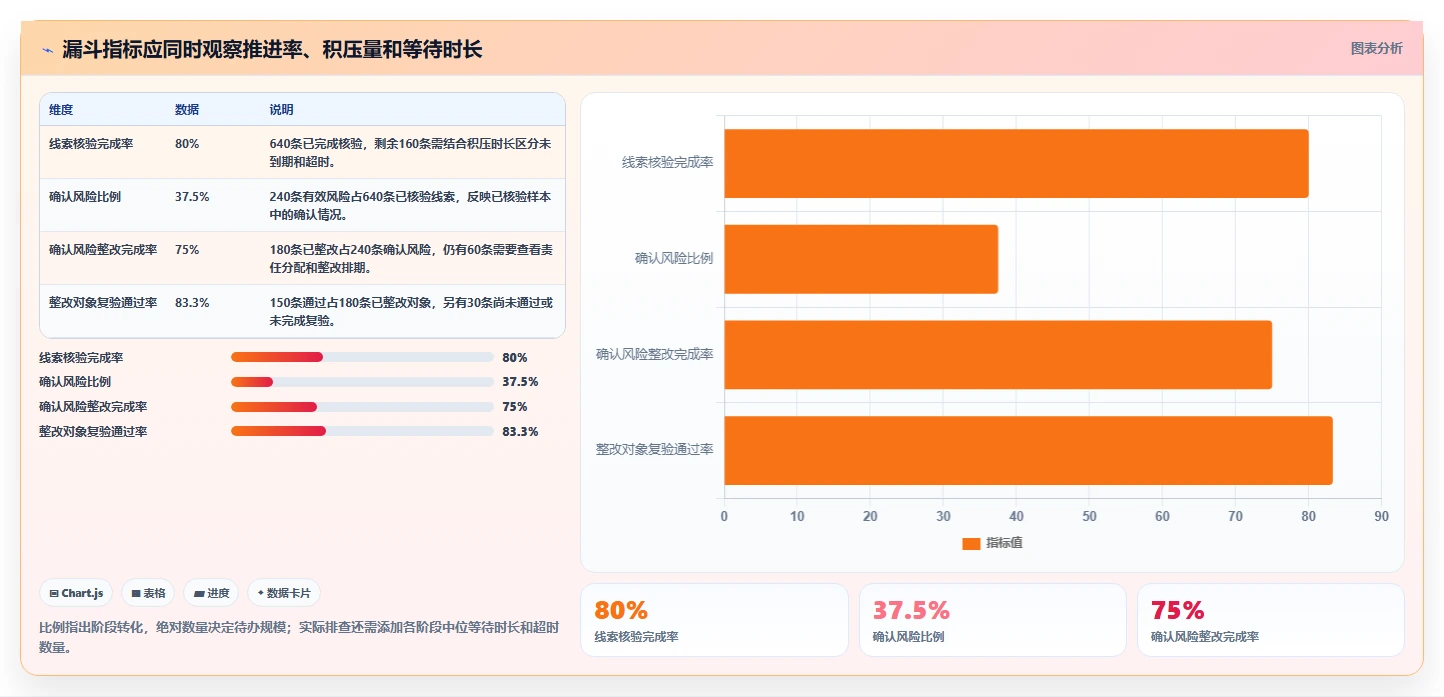Click table cell 整改对象复验通过率

[103, 303]
